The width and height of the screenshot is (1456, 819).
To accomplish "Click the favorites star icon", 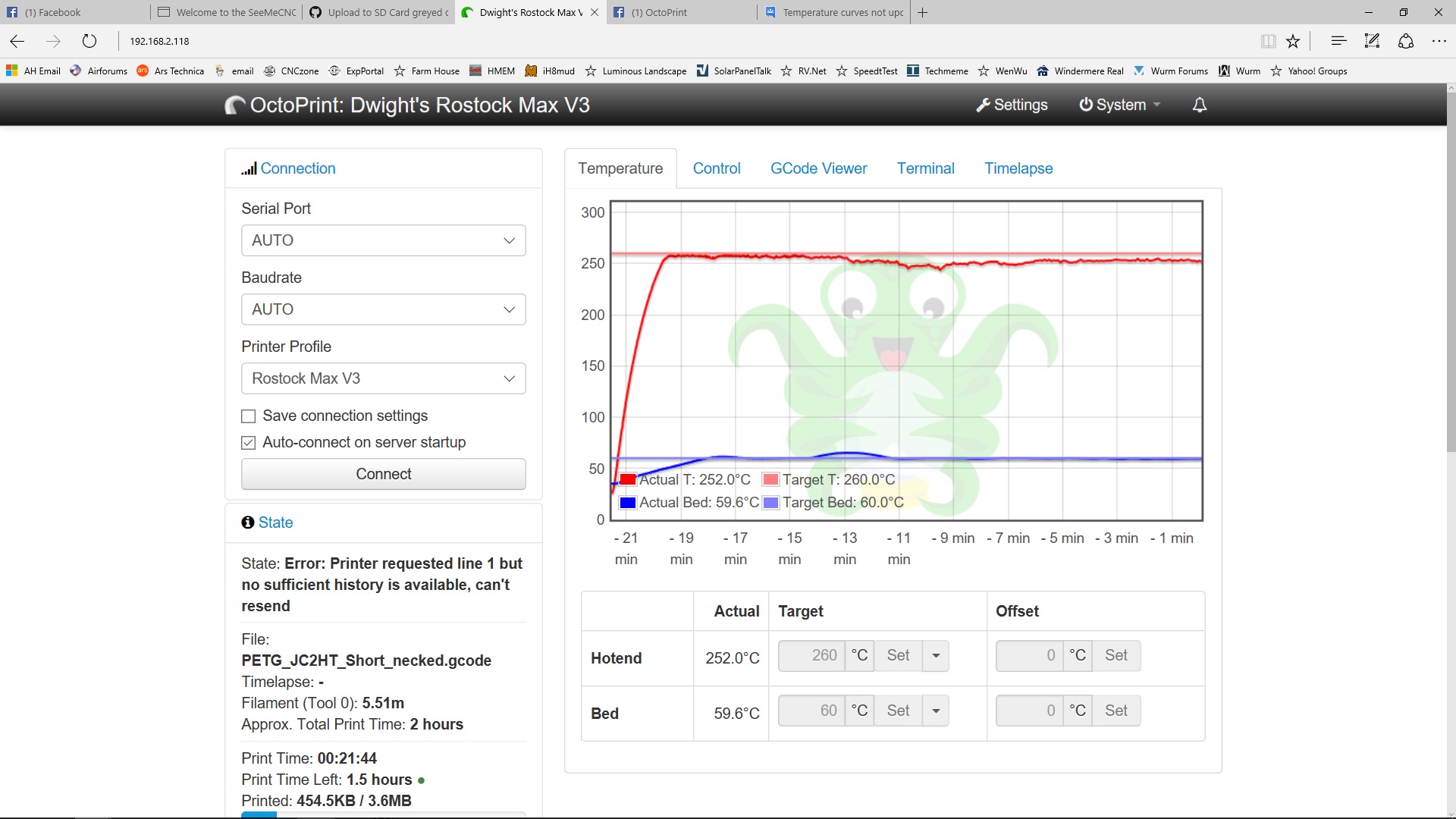I will click(1293, 41).
